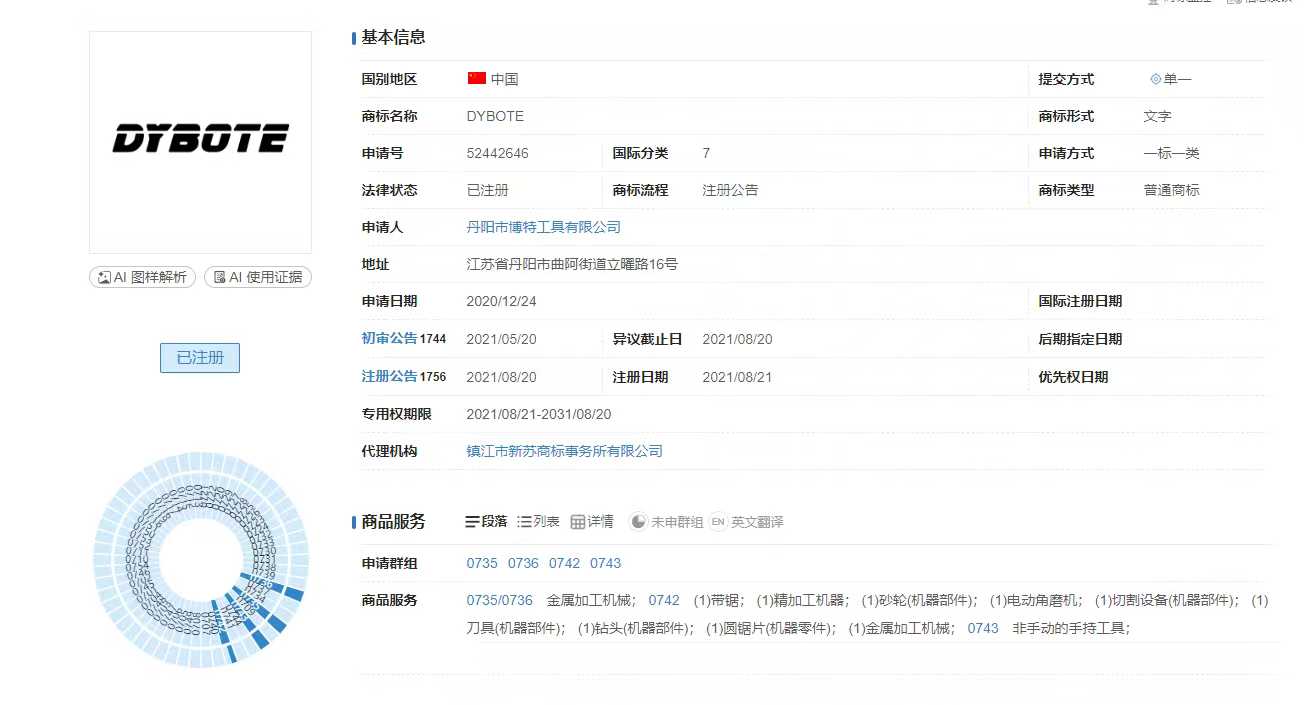Click highlighted 0736 segment in circular chart

pos(263,581)
